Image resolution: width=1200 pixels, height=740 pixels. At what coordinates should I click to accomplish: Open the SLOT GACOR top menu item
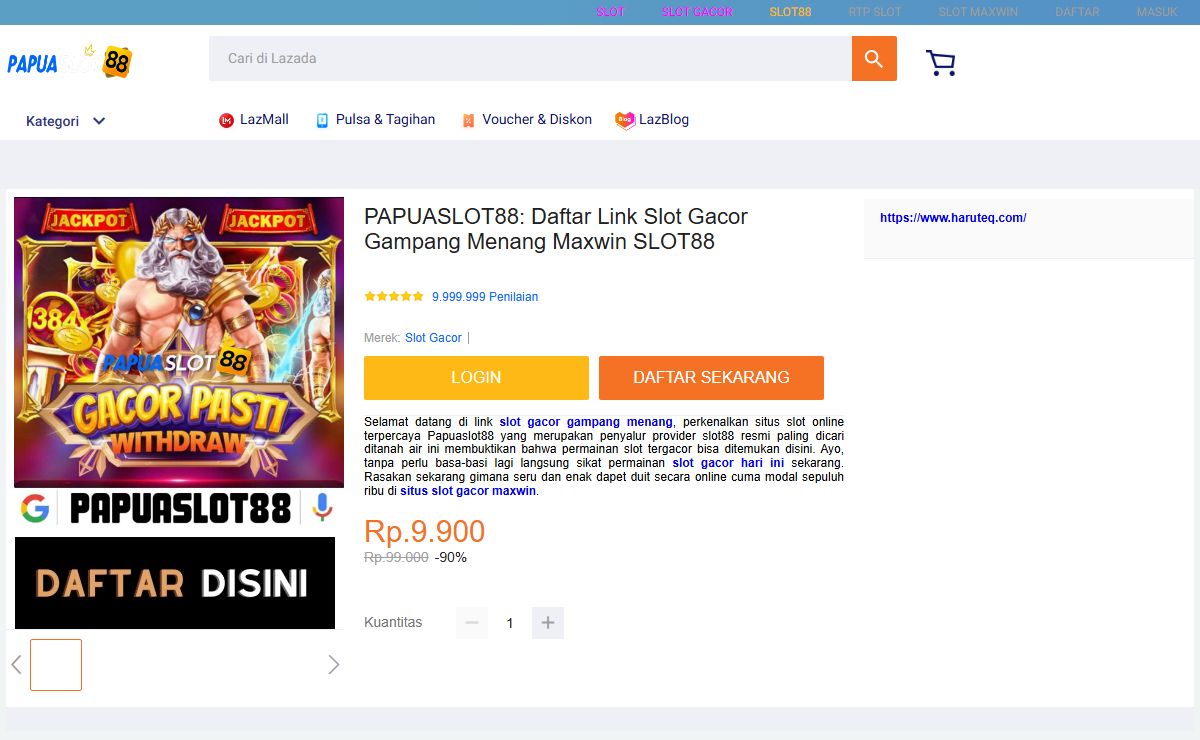point(697,12)
